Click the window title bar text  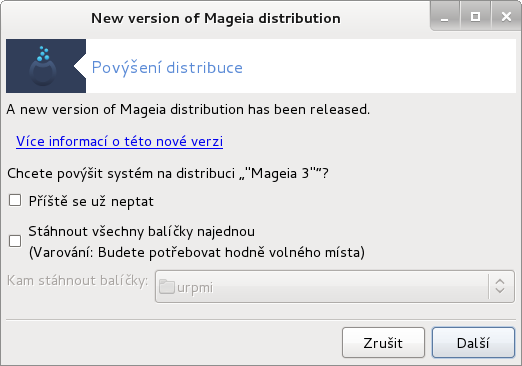(216, 18)
